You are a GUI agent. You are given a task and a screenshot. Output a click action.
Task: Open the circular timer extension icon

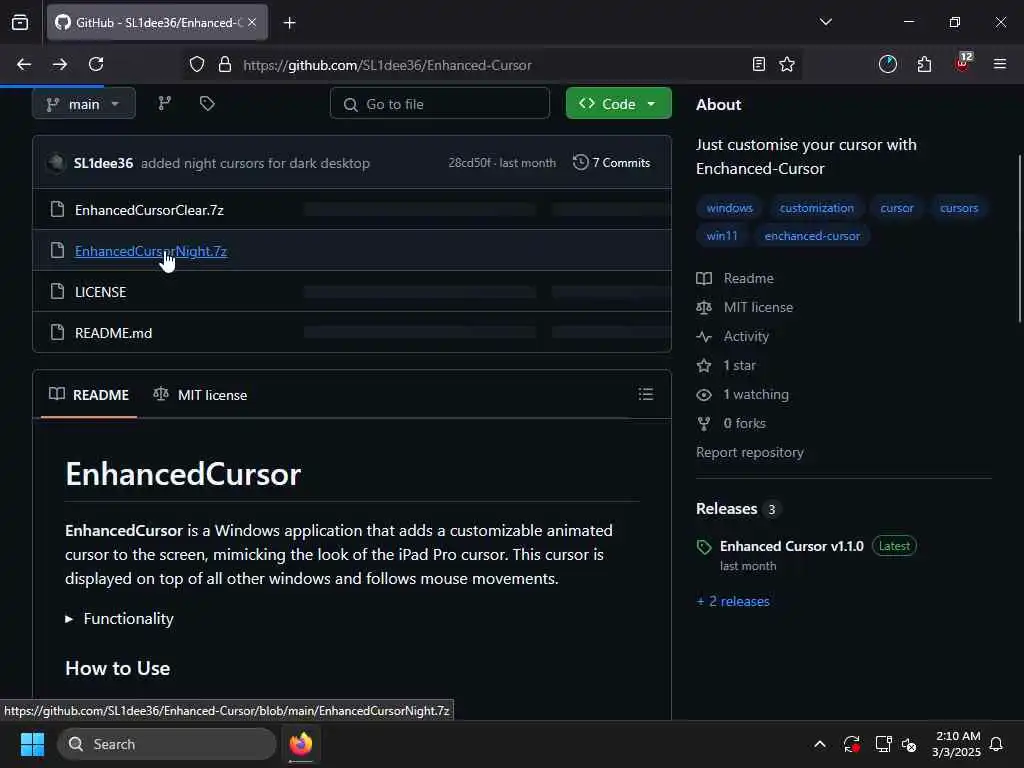tap(888, 64)
